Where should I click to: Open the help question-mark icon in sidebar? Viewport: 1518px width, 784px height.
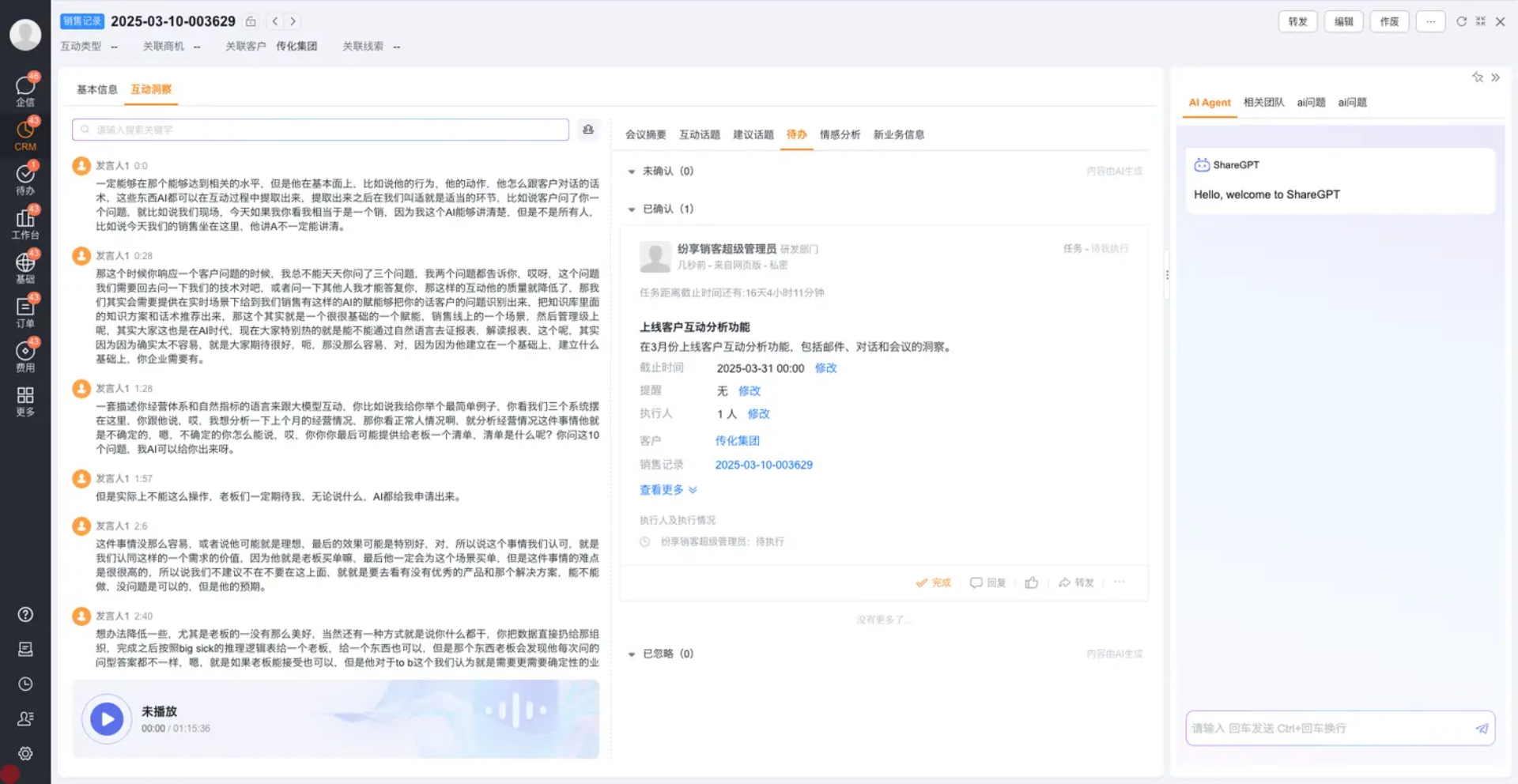(25, 614)
